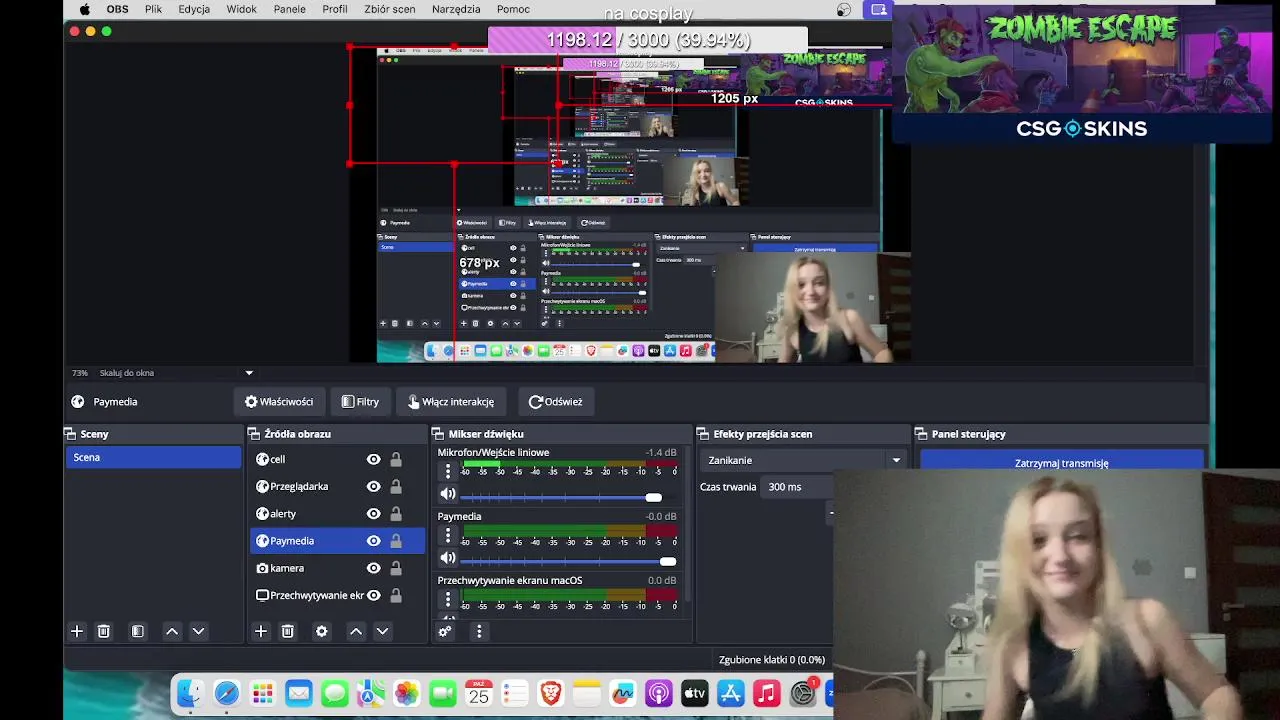The width and height of the screenshot is (1280, 720).
Task: Move the selected source down in Źródła obrazu
Action: click(x=382, y=631)
